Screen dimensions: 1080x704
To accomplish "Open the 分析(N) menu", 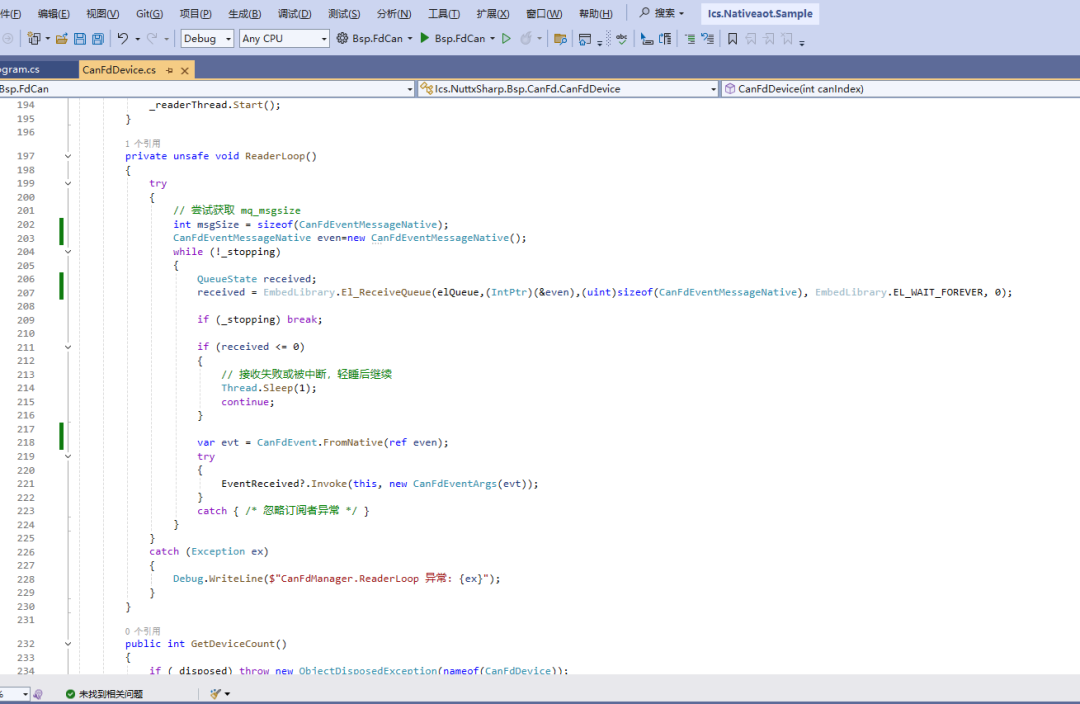I will [x=394, y=13].
